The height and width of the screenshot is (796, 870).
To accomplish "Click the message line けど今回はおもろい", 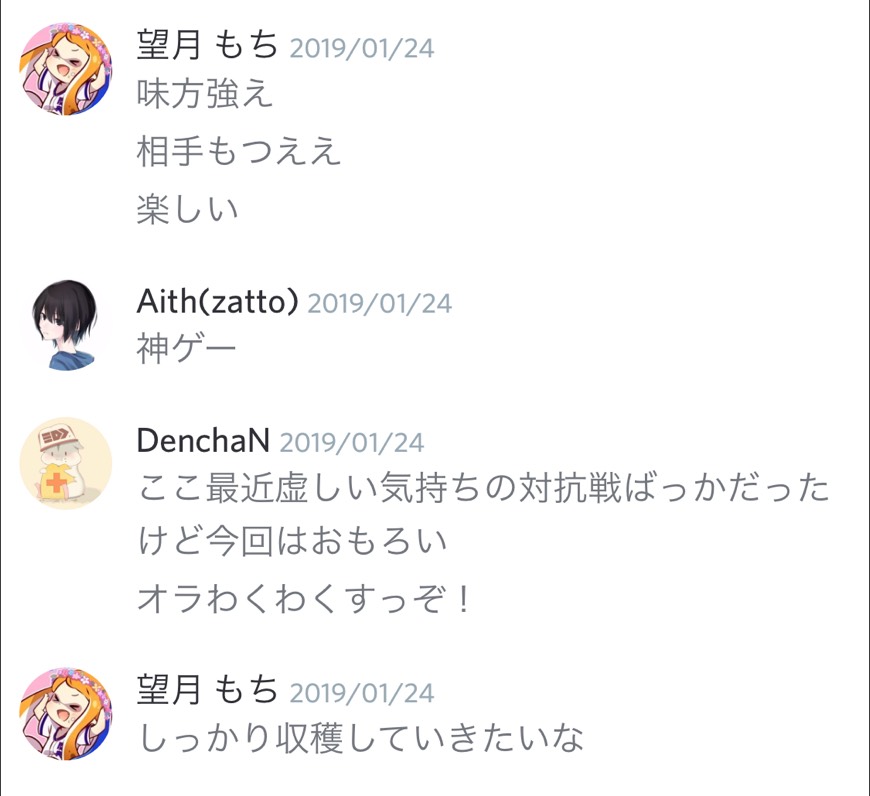I will point(292,541).
